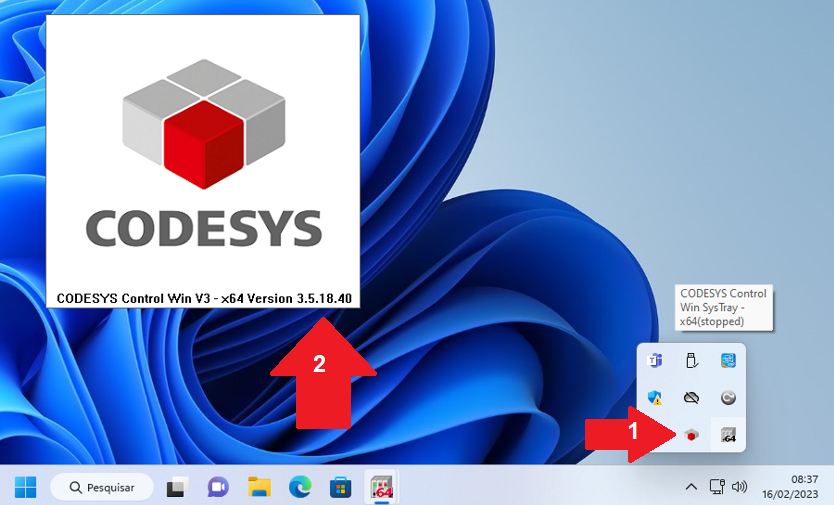Click the gray circular arrow tray icon
The width and height of the screenshot is (834, 505).
(728, 398)
